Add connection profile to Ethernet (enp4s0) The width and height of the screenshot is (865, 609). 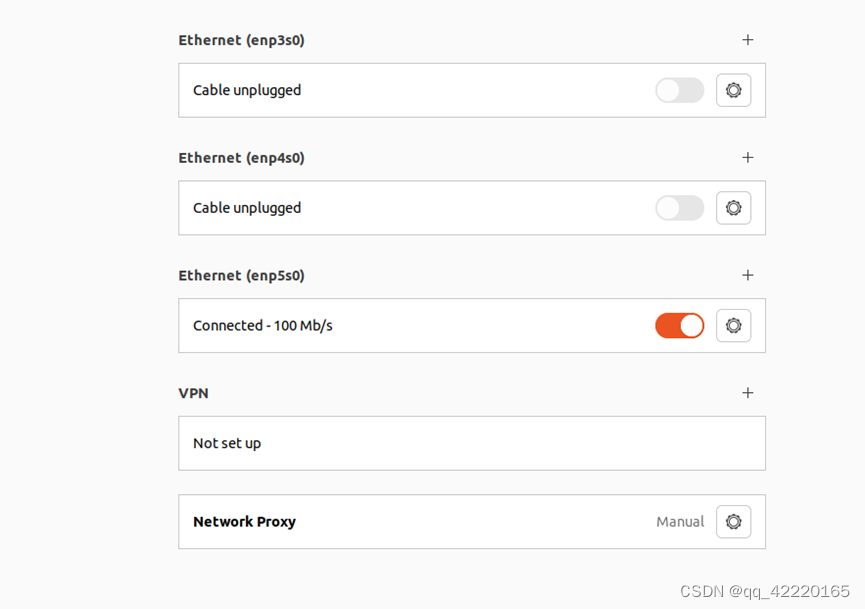(747, 158)
